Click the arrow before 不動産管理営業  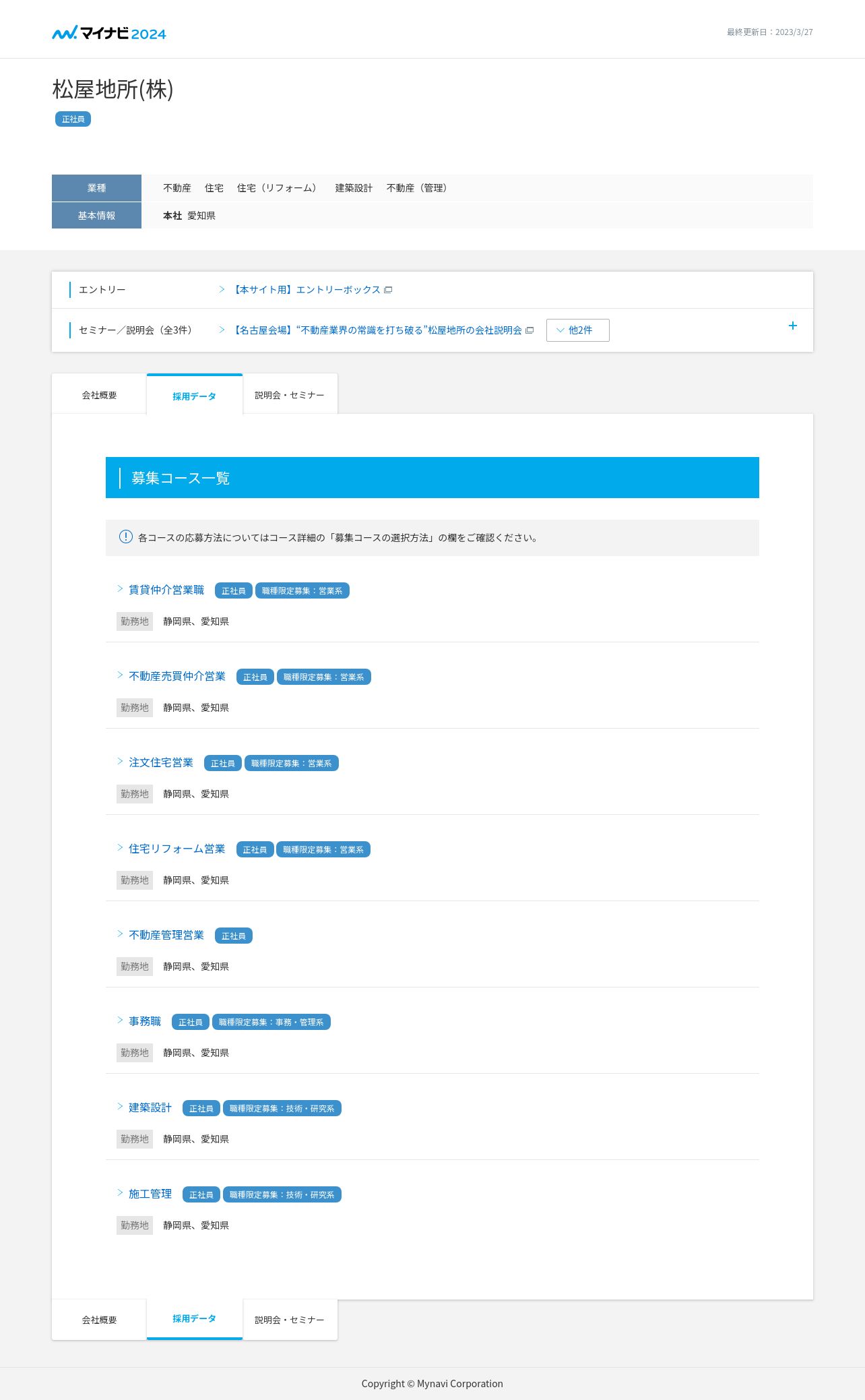[x=120, y=934]
